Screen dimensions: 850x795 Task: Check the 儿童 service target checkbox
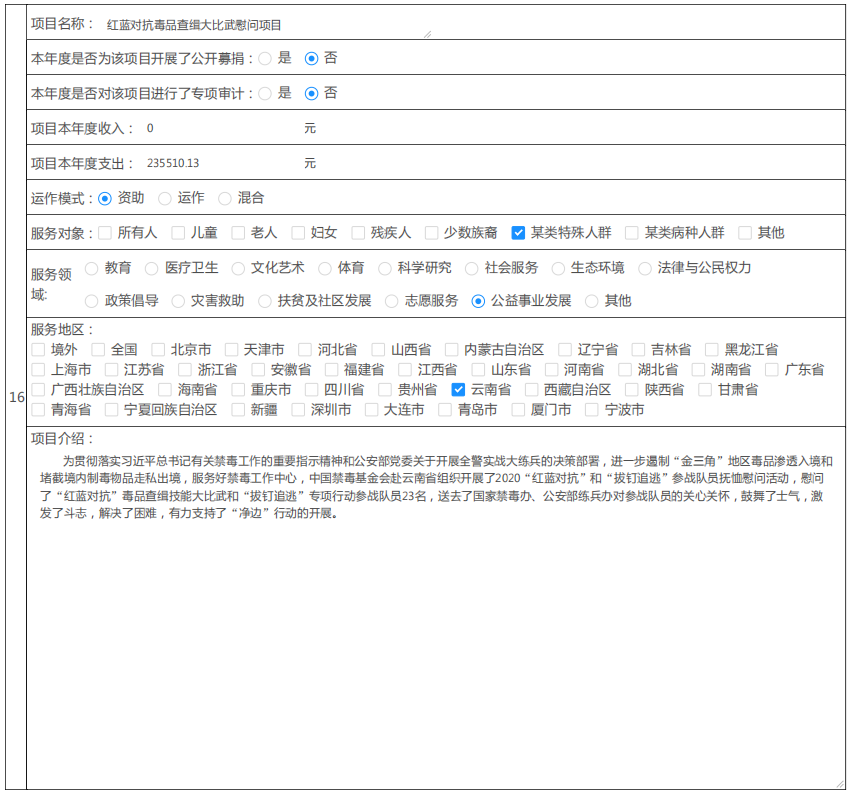point(178,233)
